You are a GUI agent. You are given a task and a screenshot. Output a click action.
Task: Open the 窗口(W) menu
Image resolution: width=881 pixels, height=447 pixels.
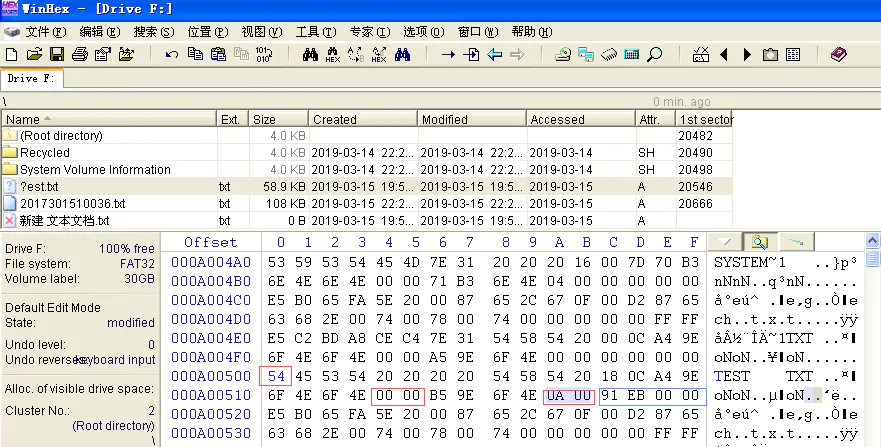click(478, 32)
